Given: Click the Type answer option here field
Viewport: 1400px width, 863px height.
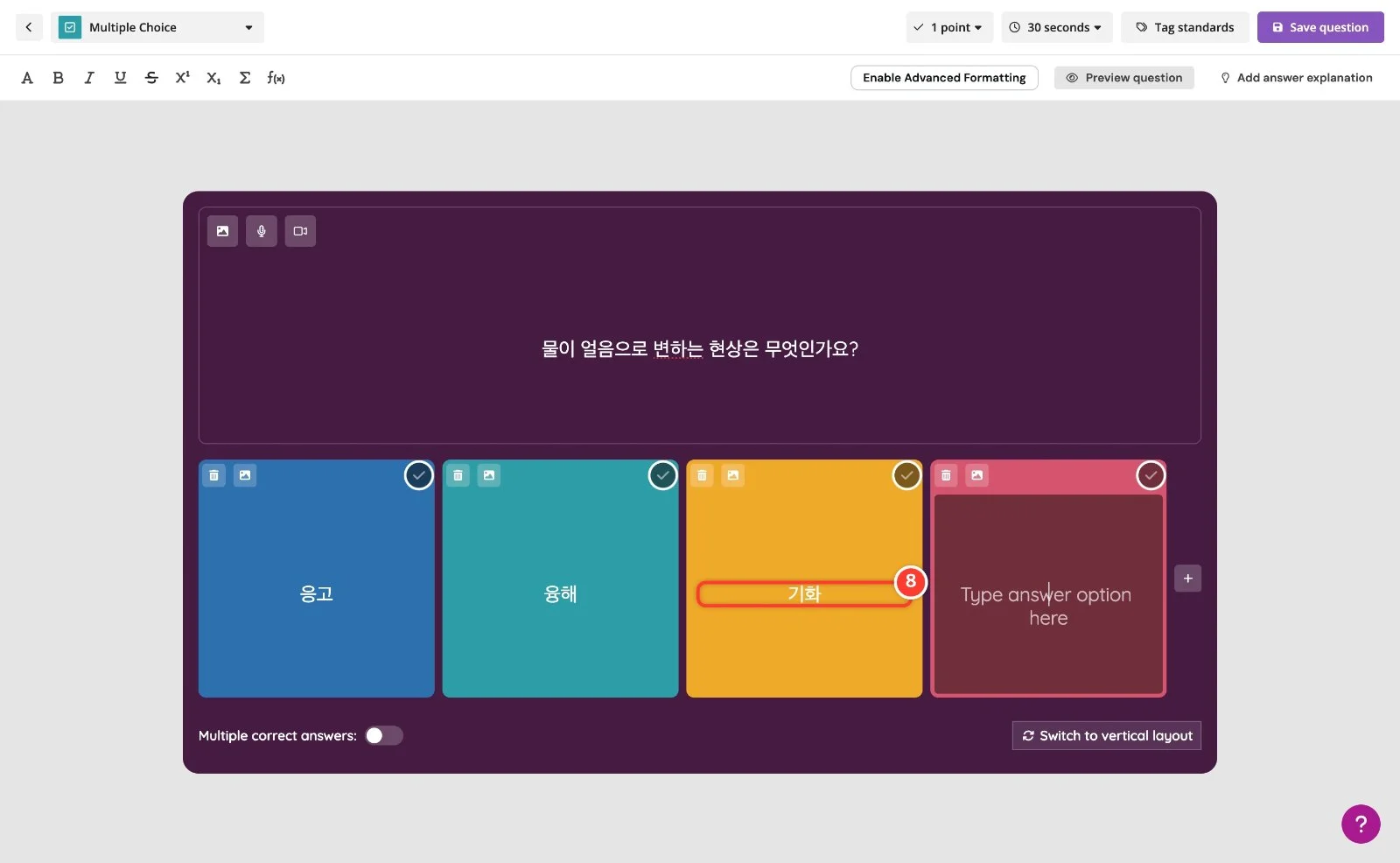Looking at the screenshot, I should [x=1048, y=595].
